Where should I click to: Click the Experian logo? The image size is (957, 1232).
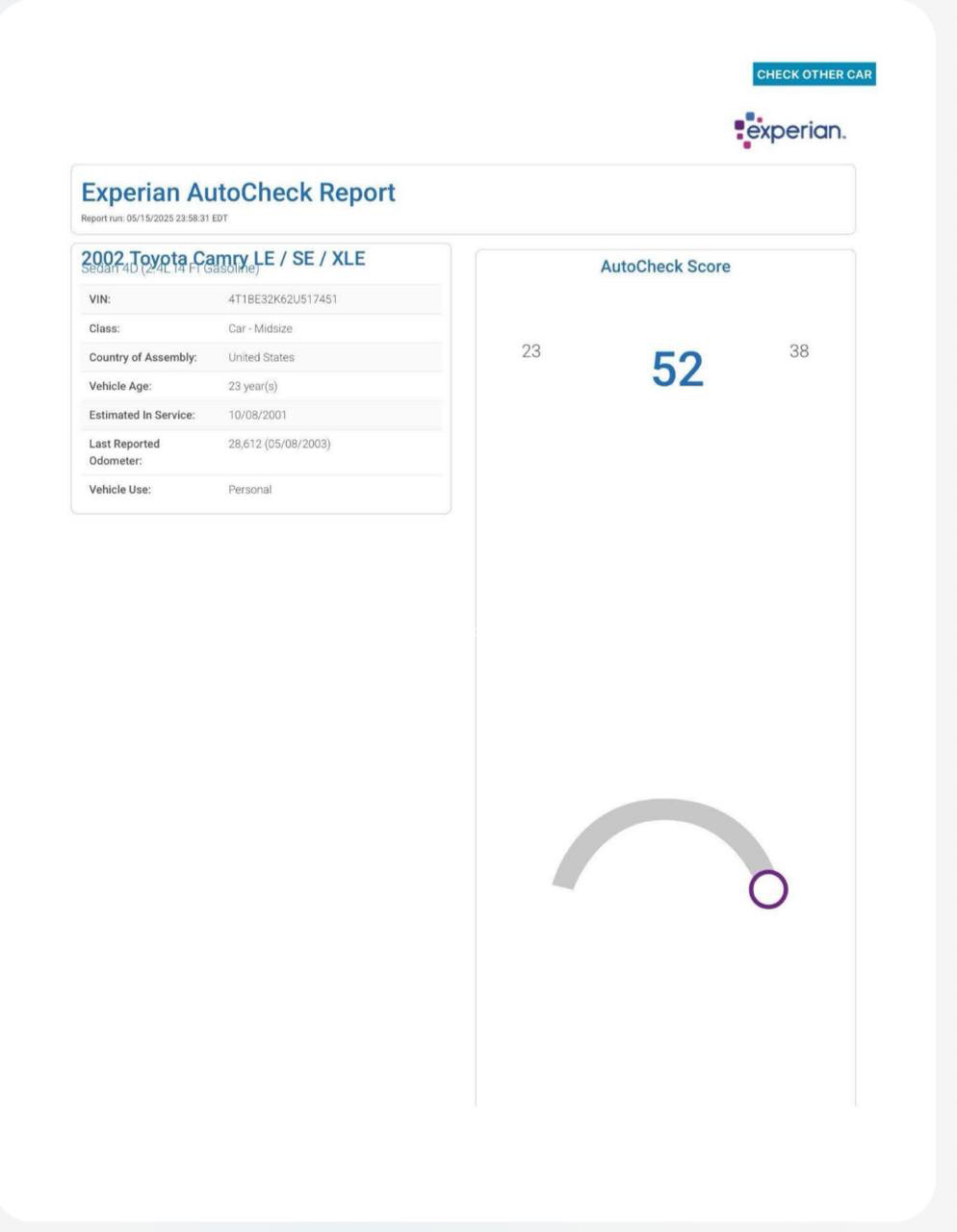(790, 130)
